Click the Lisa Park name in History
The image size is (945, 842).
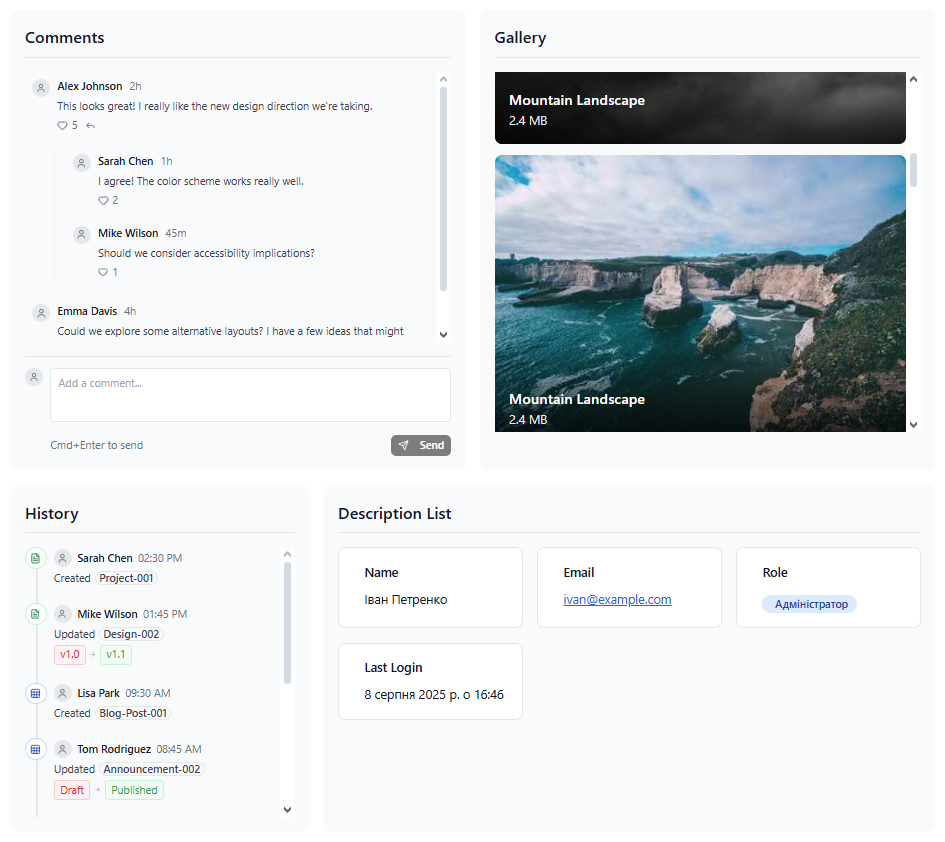point(98,693)
